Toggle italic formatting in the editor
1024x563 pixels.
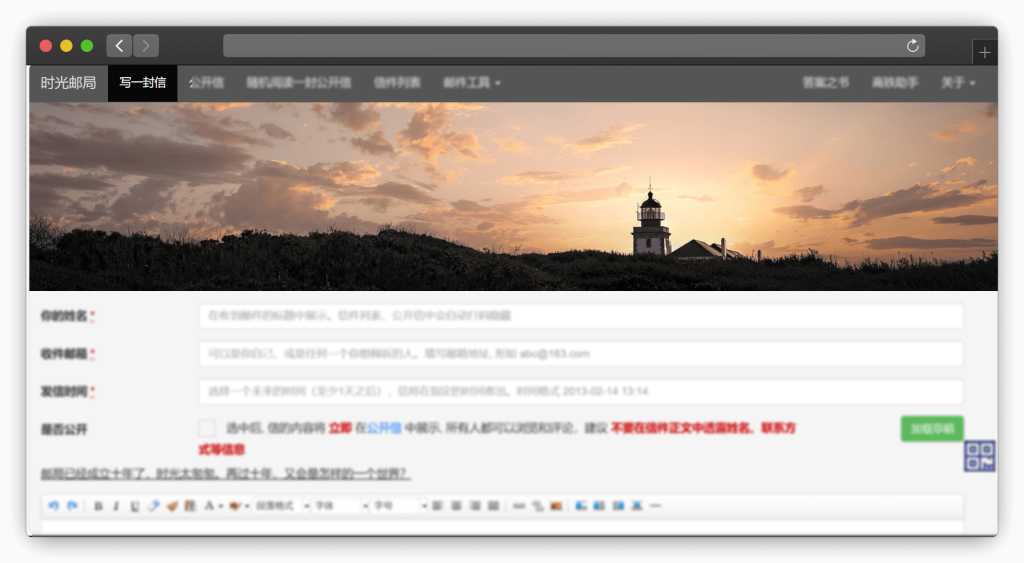116,506
